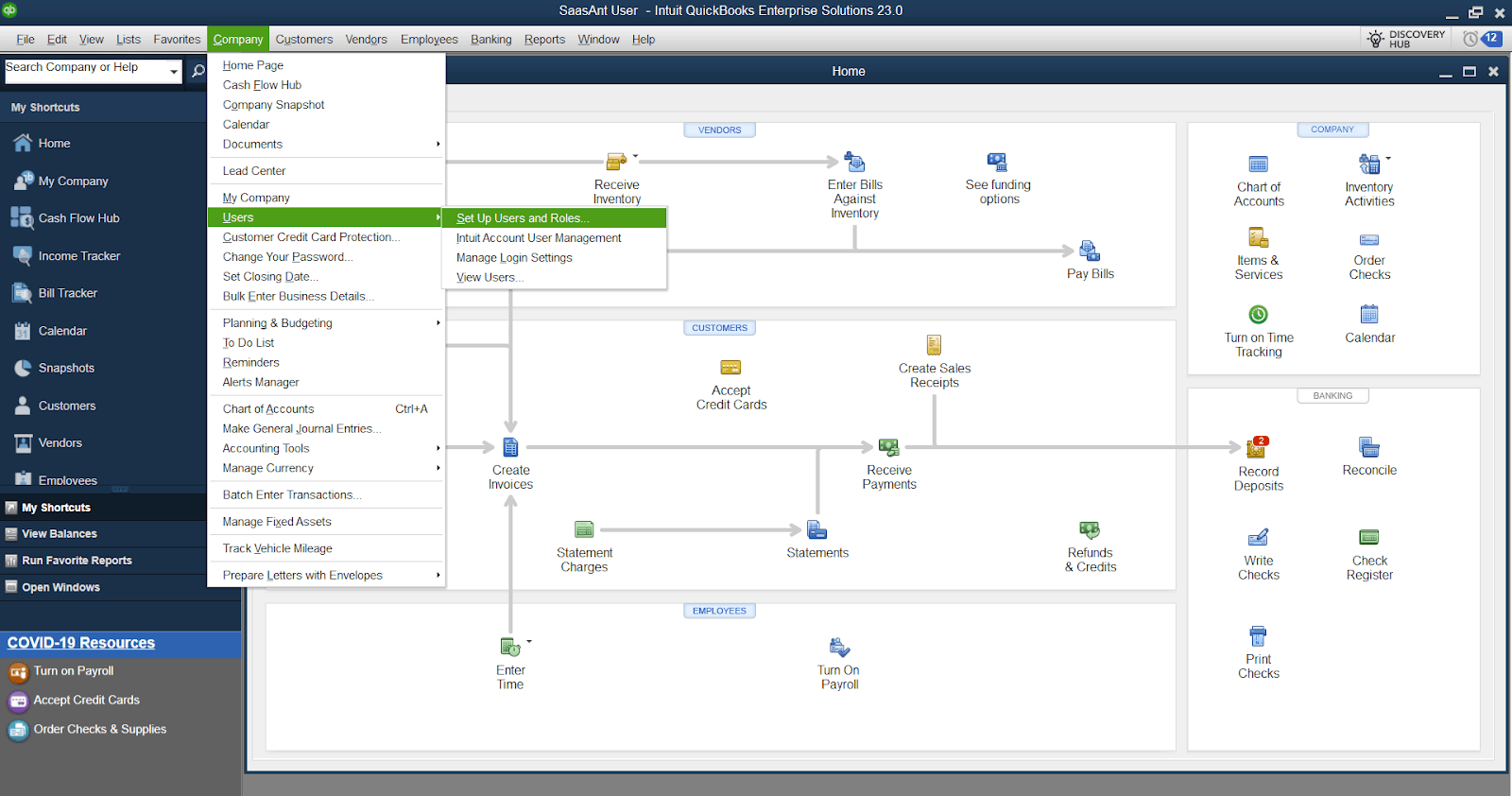
Task: Click the Chart of Accounts icon
Action: 1259,164
